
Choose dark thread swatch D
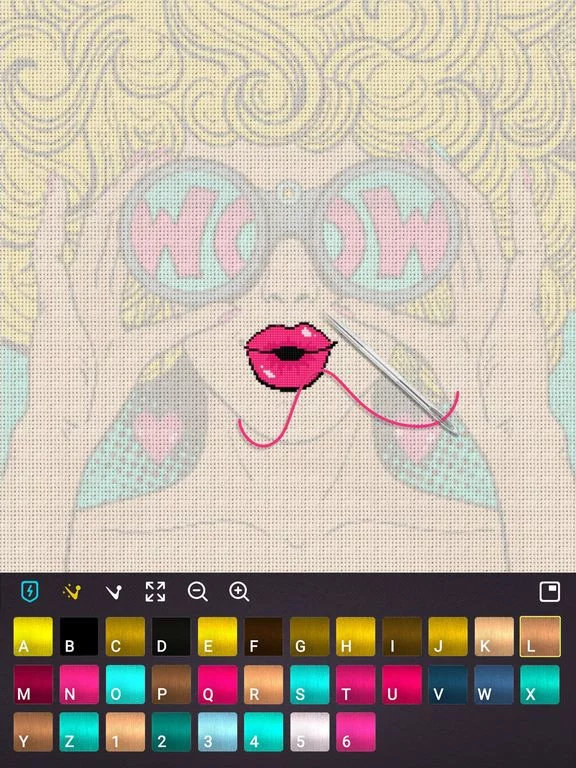tap(171, 636)
